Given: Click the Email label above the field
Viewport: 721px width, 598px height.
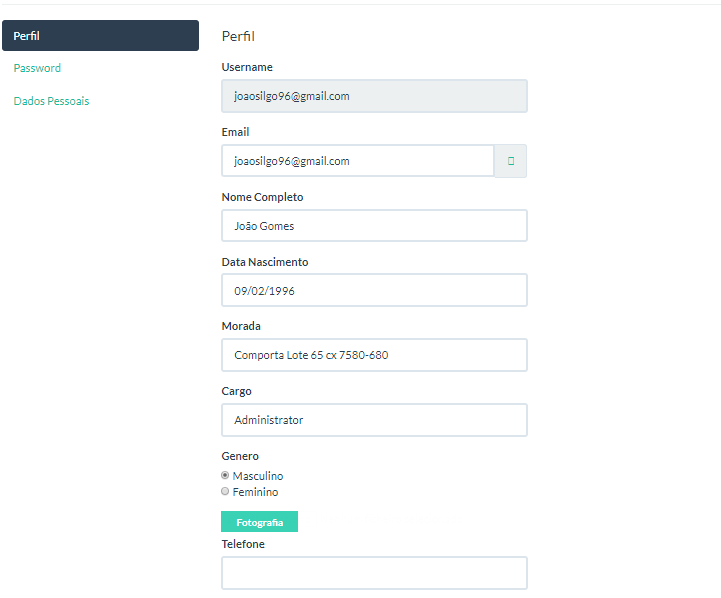Looking at the screenshot, I should tap(235, 132).
